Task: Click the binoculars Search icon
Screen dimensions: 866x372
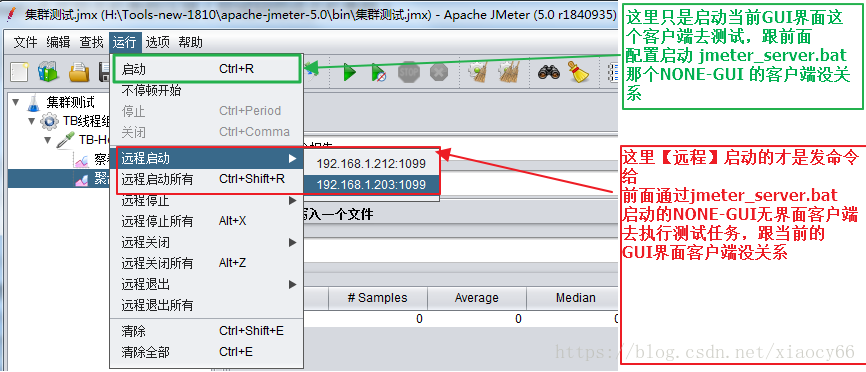Action: pyautogui.click(x=548, y=72)
